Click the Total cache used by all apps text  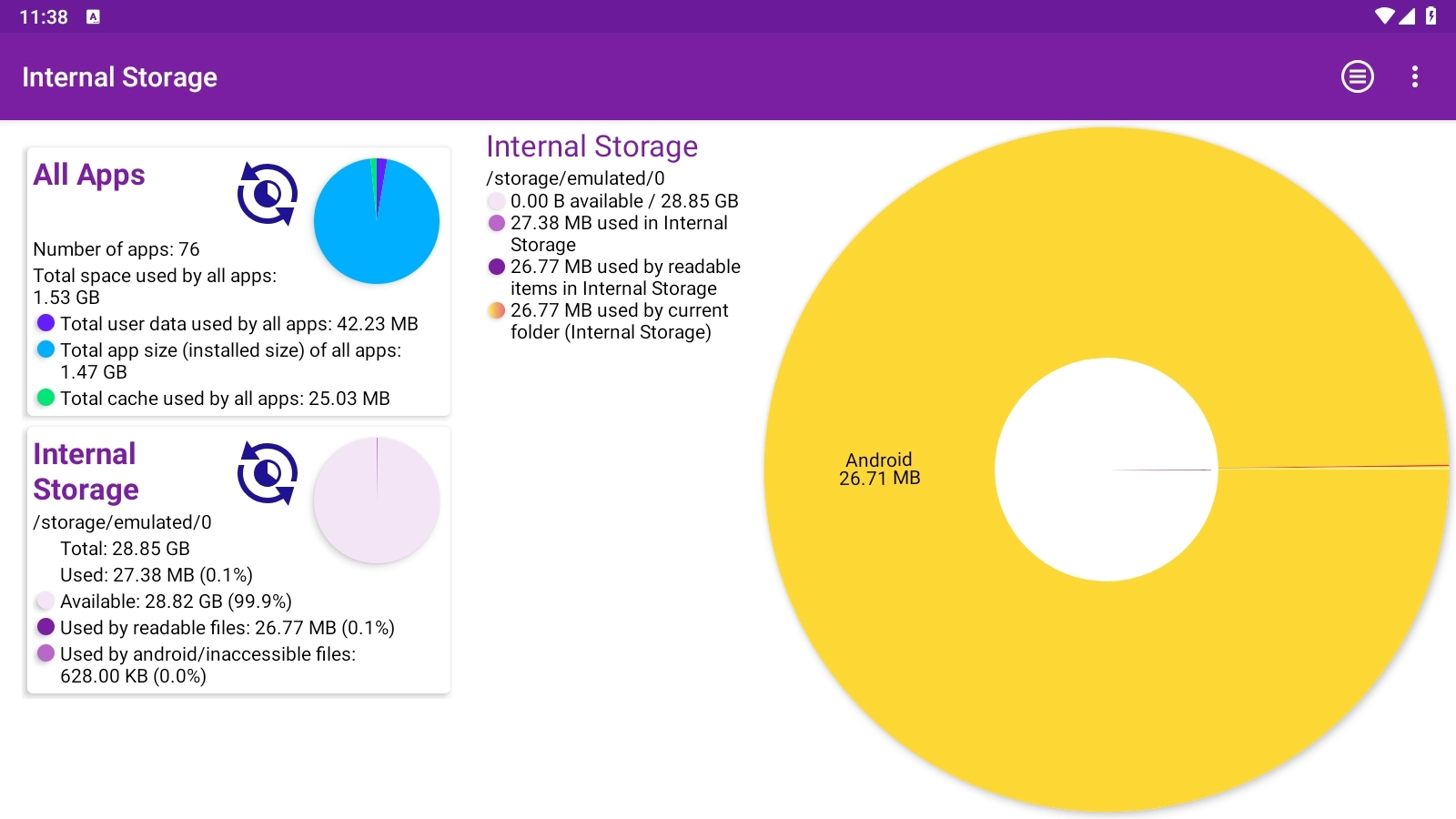pos(225,398)
